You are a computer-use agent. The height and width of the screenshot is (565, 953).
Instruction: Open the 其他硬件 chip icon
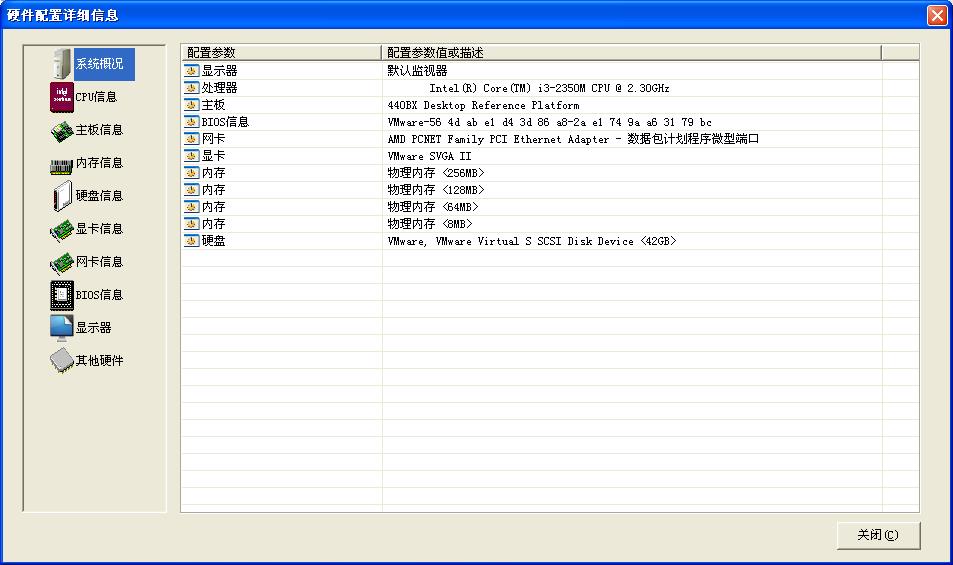pos(61,361)
